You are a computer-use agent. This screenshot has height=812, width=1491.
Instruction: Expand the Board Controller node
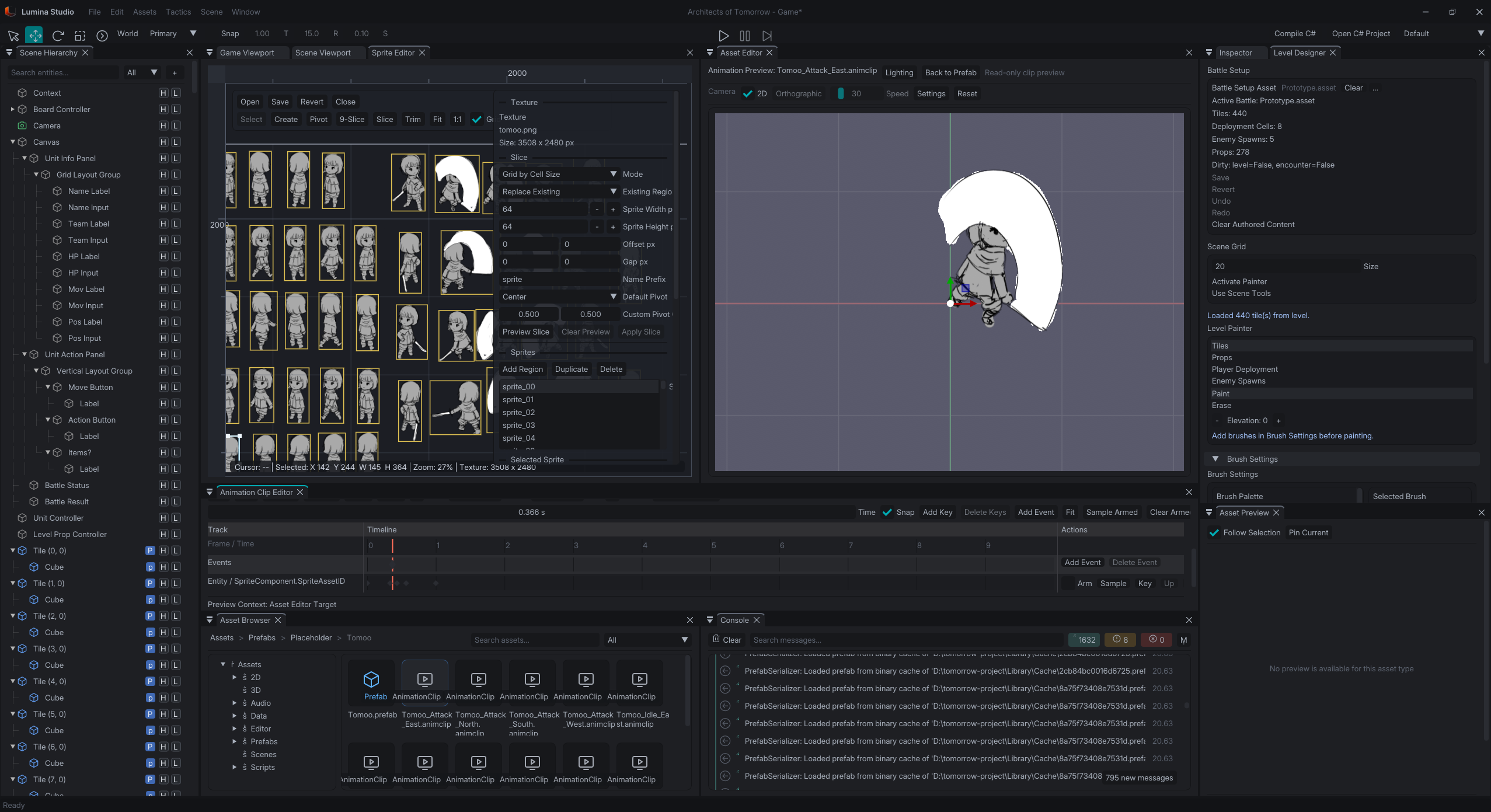click(13, 109)
